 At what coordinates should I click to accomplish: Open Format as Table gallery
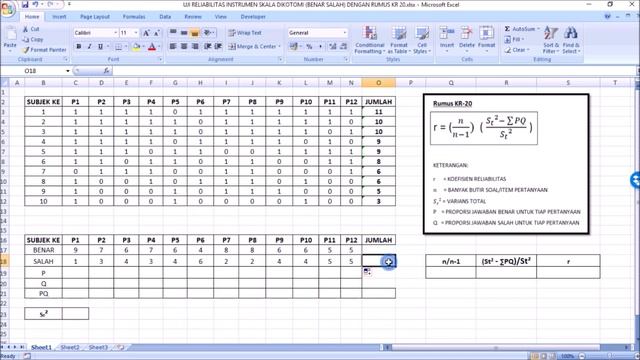(398, 40)
